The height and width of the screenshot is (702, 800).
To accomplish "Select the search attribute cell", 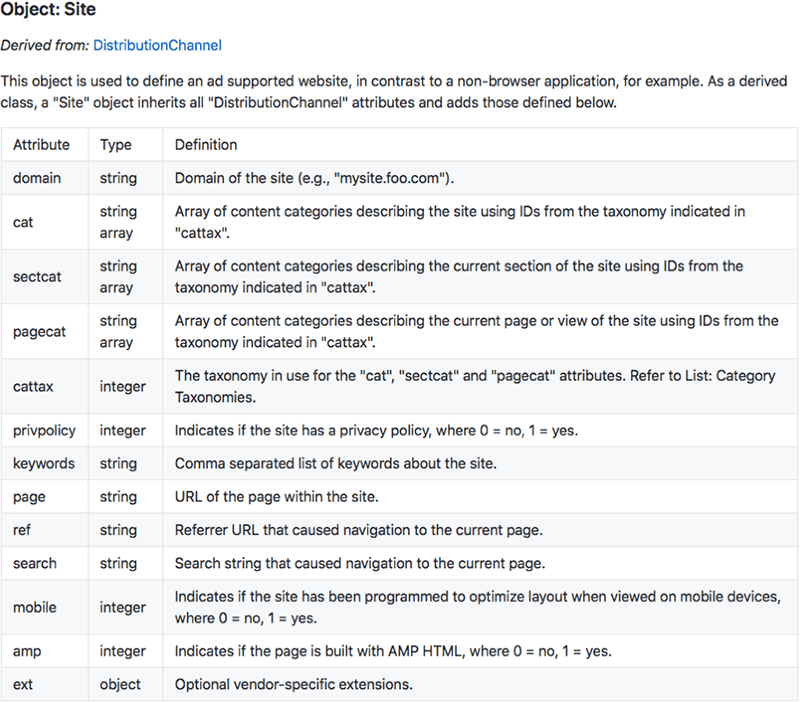I will click(x=35, y=563).
